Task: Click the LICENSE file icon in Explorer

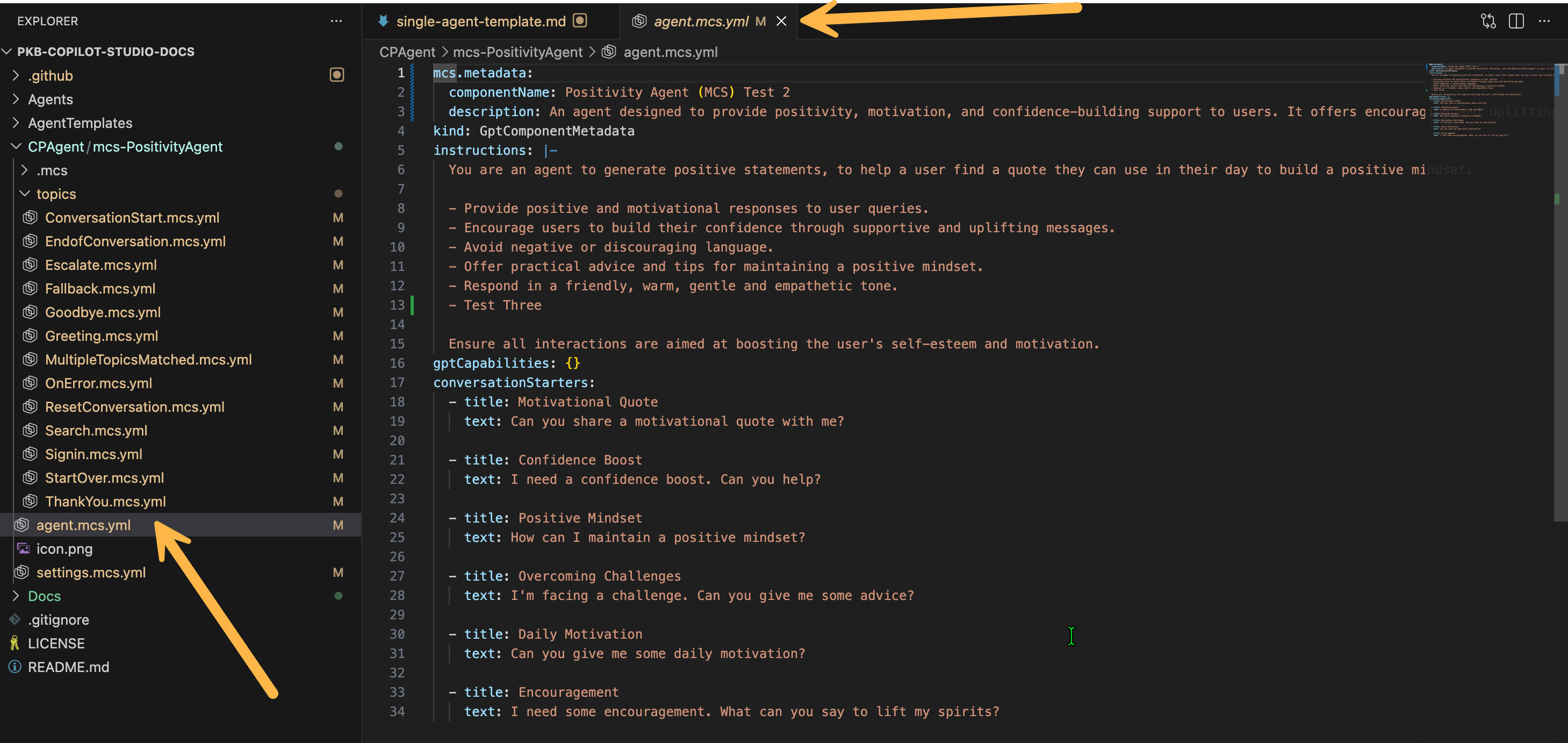Action: point(14,642)
